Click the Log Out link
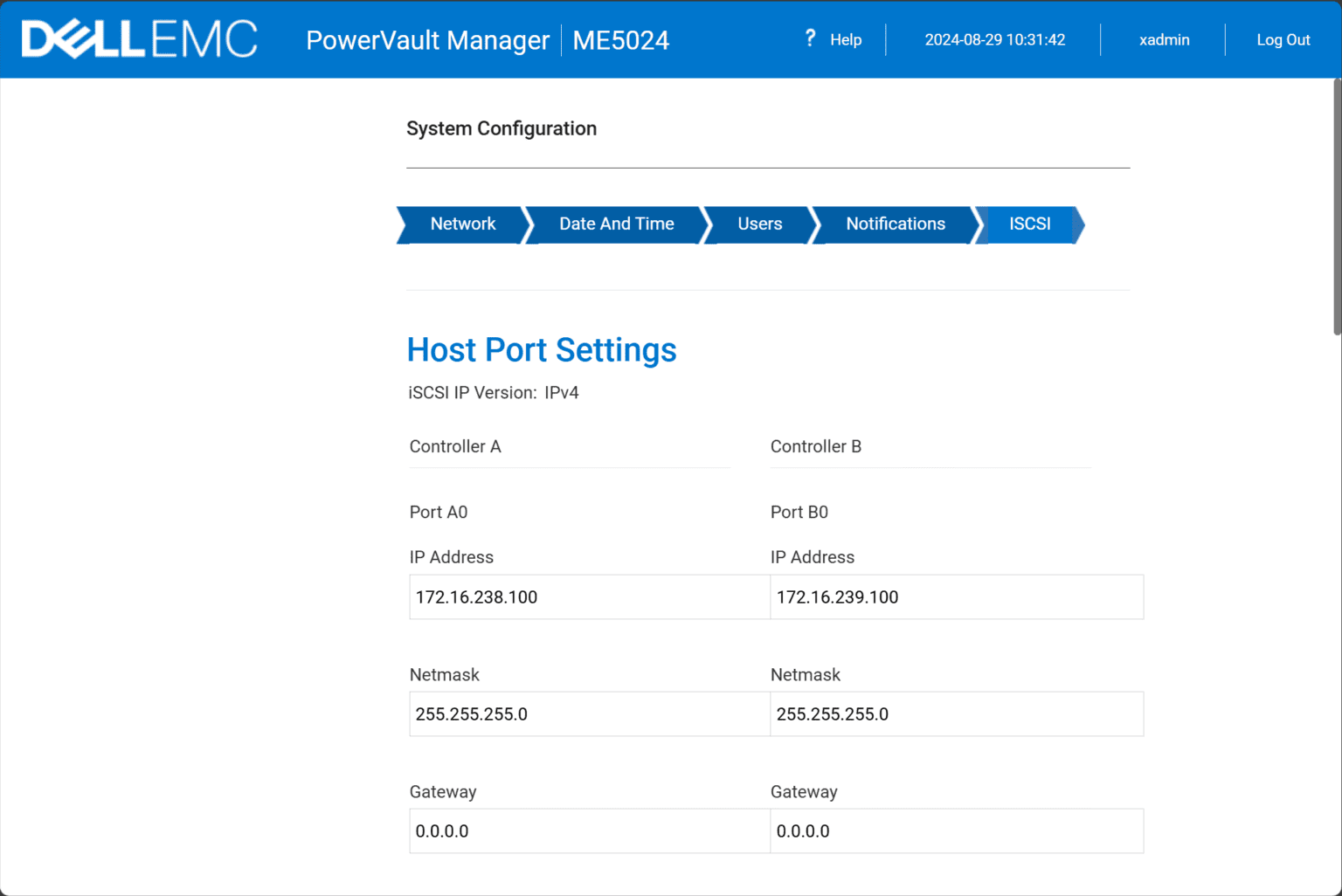 (1283, 39)
